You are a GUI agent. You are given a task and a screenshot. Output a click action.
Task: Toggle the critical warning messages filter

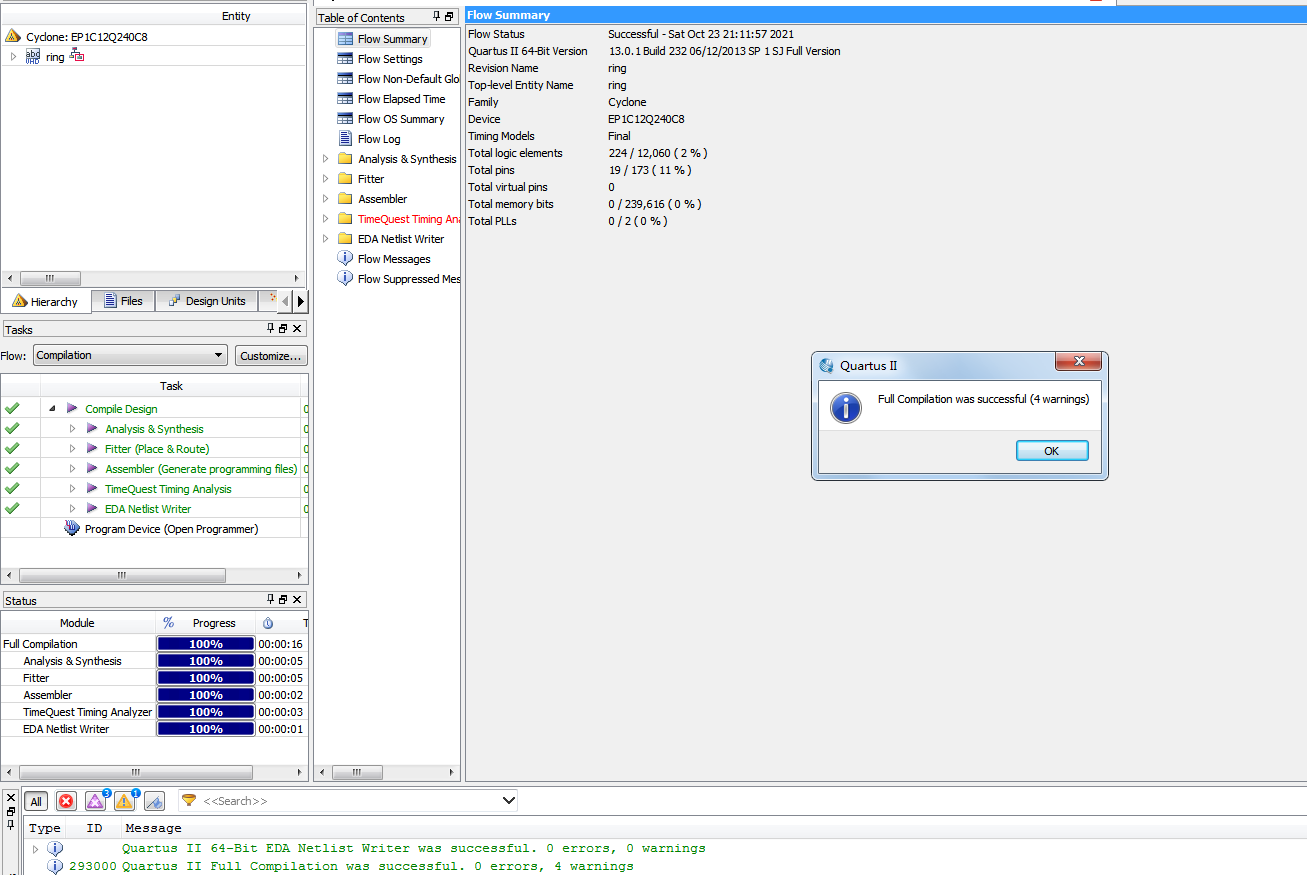96,800
